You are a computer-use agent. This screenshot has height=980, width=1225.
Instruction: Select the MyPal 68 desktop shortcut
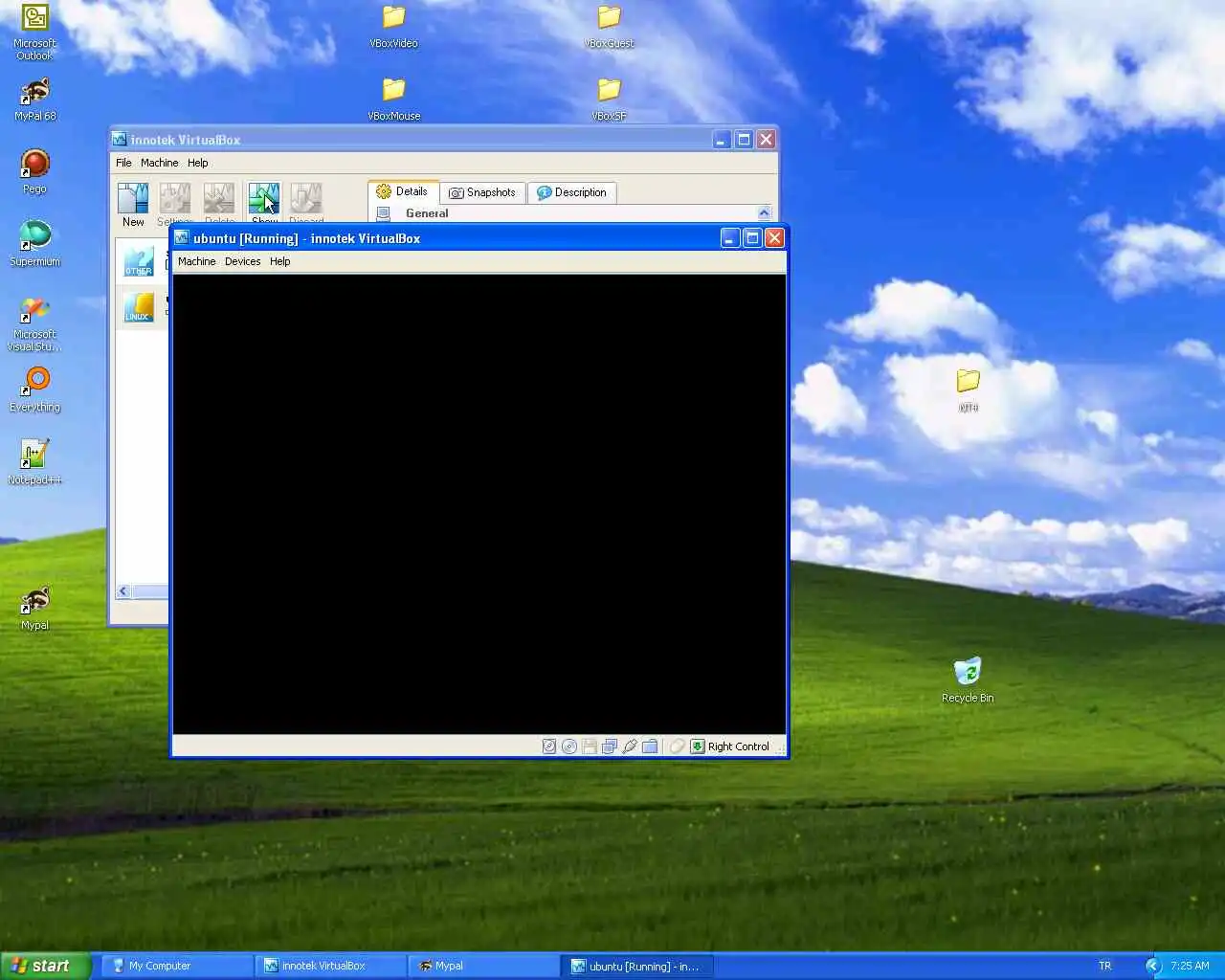pyautogui.click(x=35, y=100)
